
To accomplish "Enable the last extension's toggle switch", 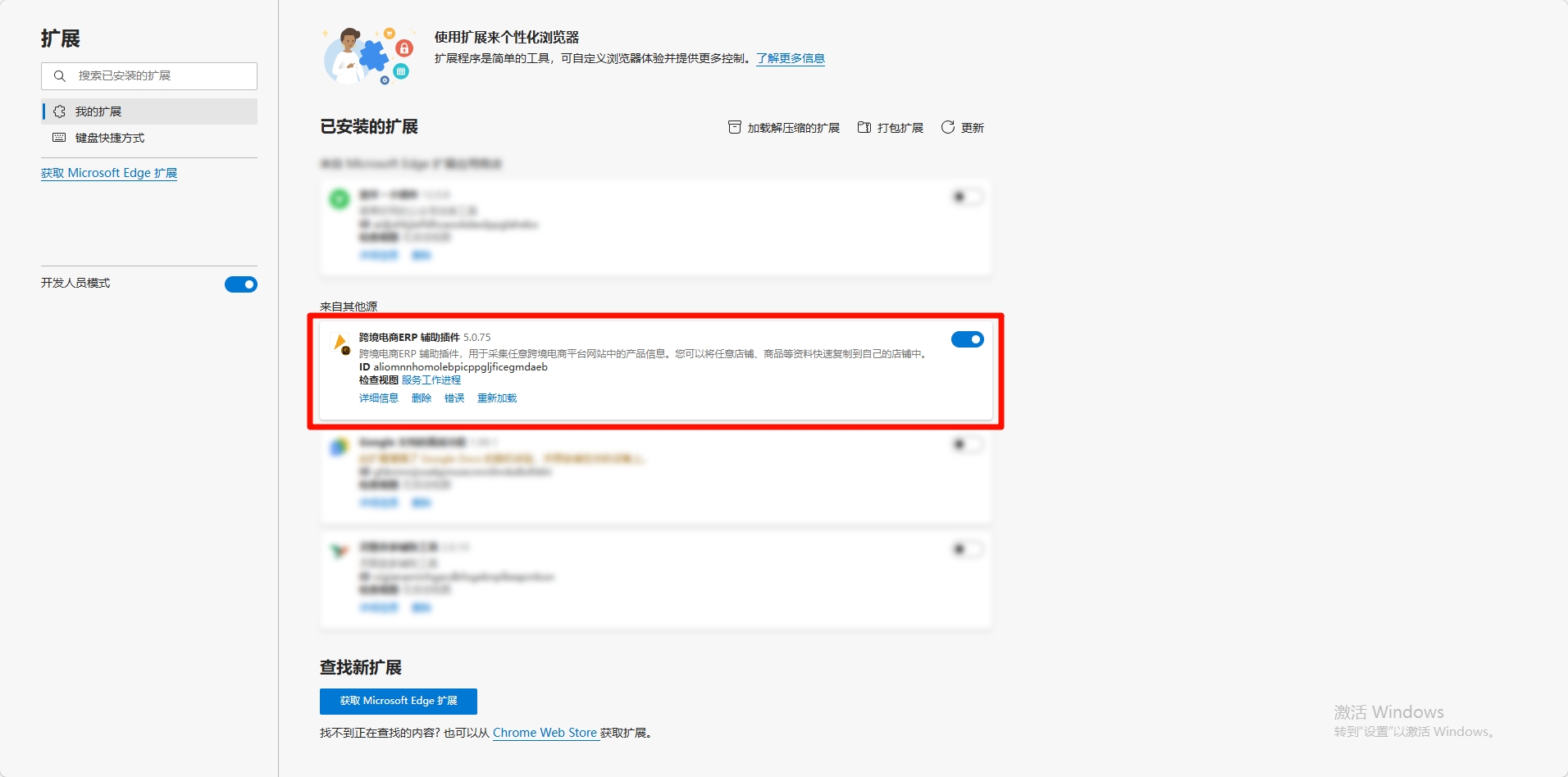I will (x=967, y=549).
